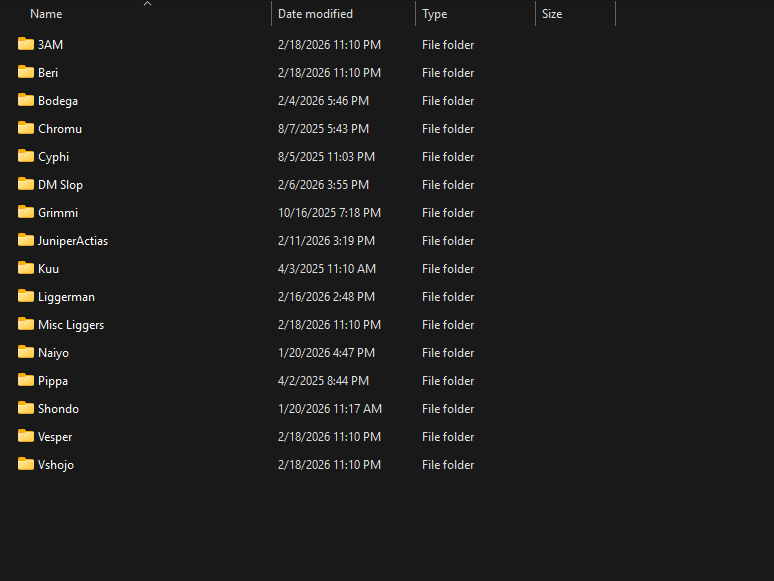Click the Grimmi folder icon
Viewport: 774px width, 581px height.
[x=26, y=212]
